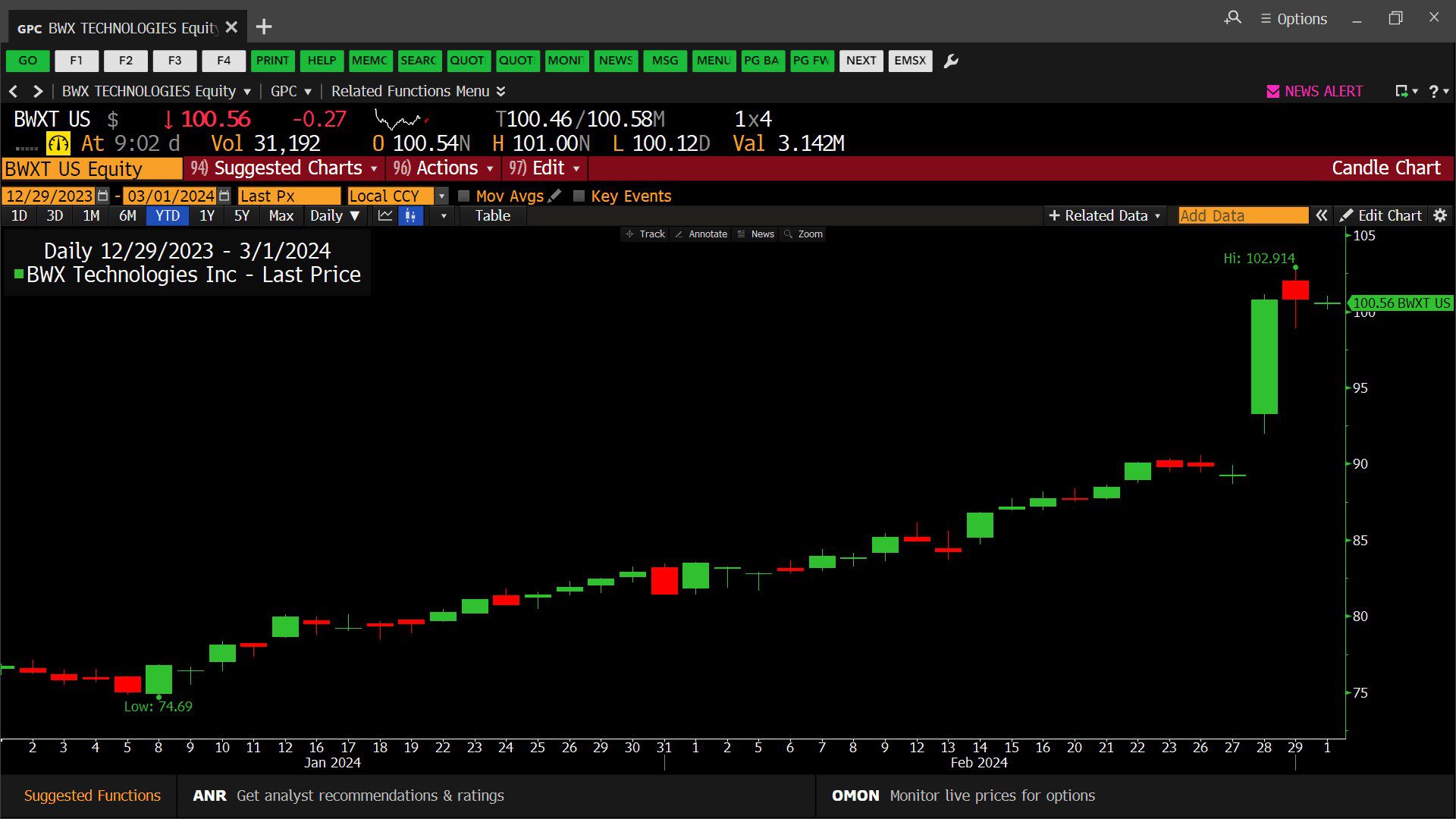Activate the chart Zoom tool
The width and height of the screenshot is (1456, 819).
803,234
